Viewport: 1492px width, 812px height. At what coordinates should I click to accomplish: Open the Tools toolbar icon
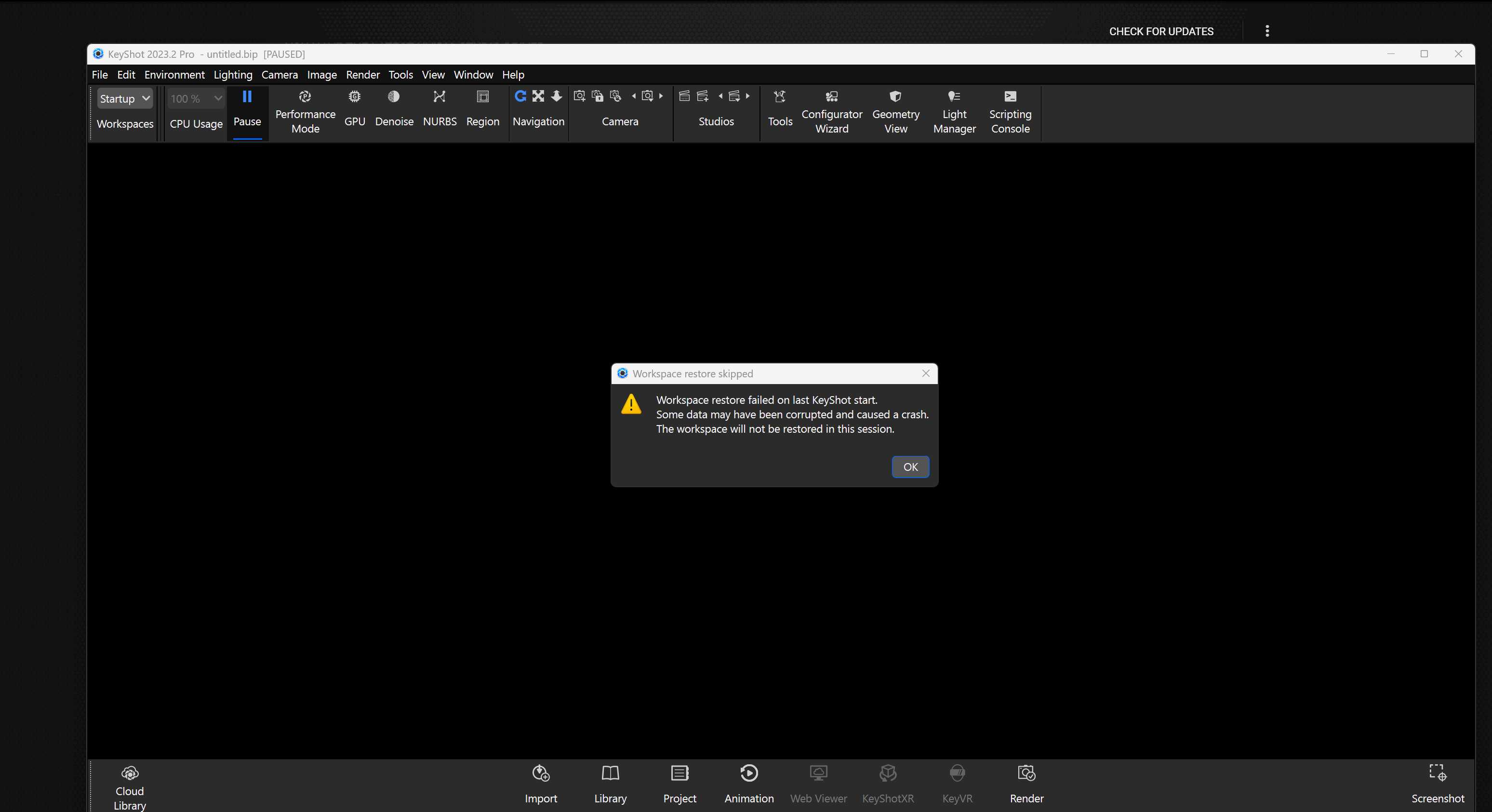[780, 108]
